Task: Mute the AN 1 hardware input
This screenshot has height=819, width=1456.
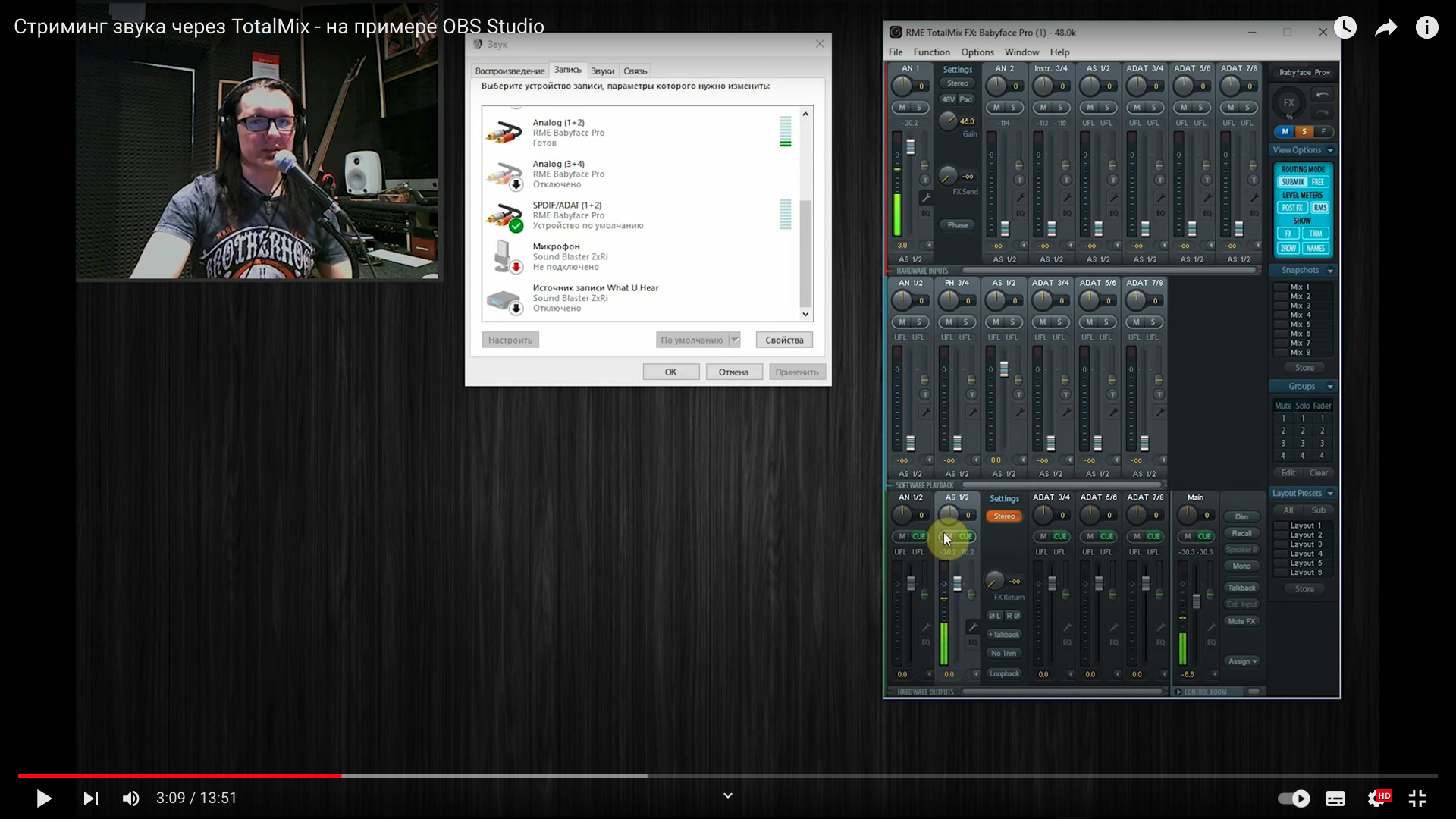Action: click(902, 108)
